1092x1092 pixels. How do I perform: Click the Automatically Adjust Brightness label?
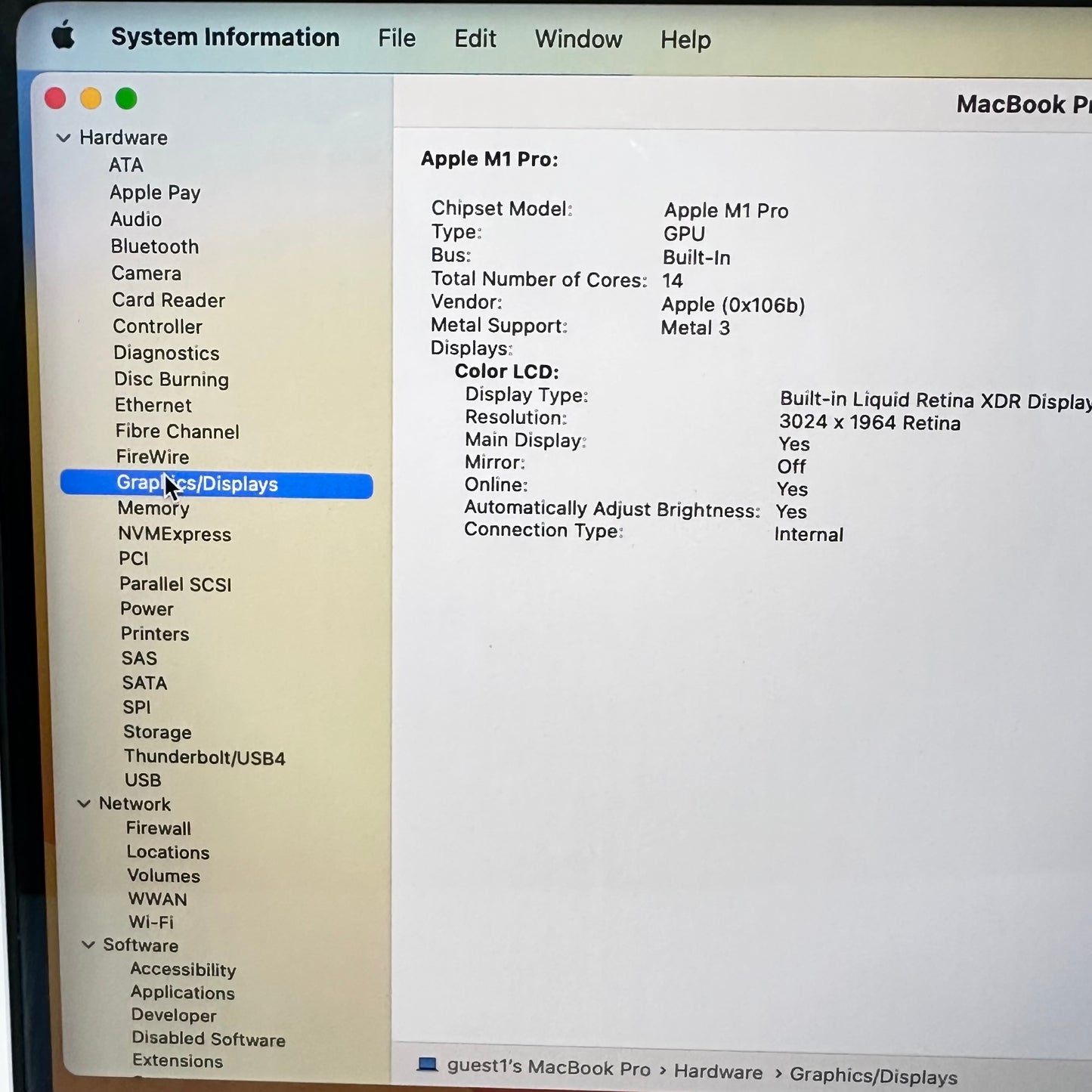612,509
